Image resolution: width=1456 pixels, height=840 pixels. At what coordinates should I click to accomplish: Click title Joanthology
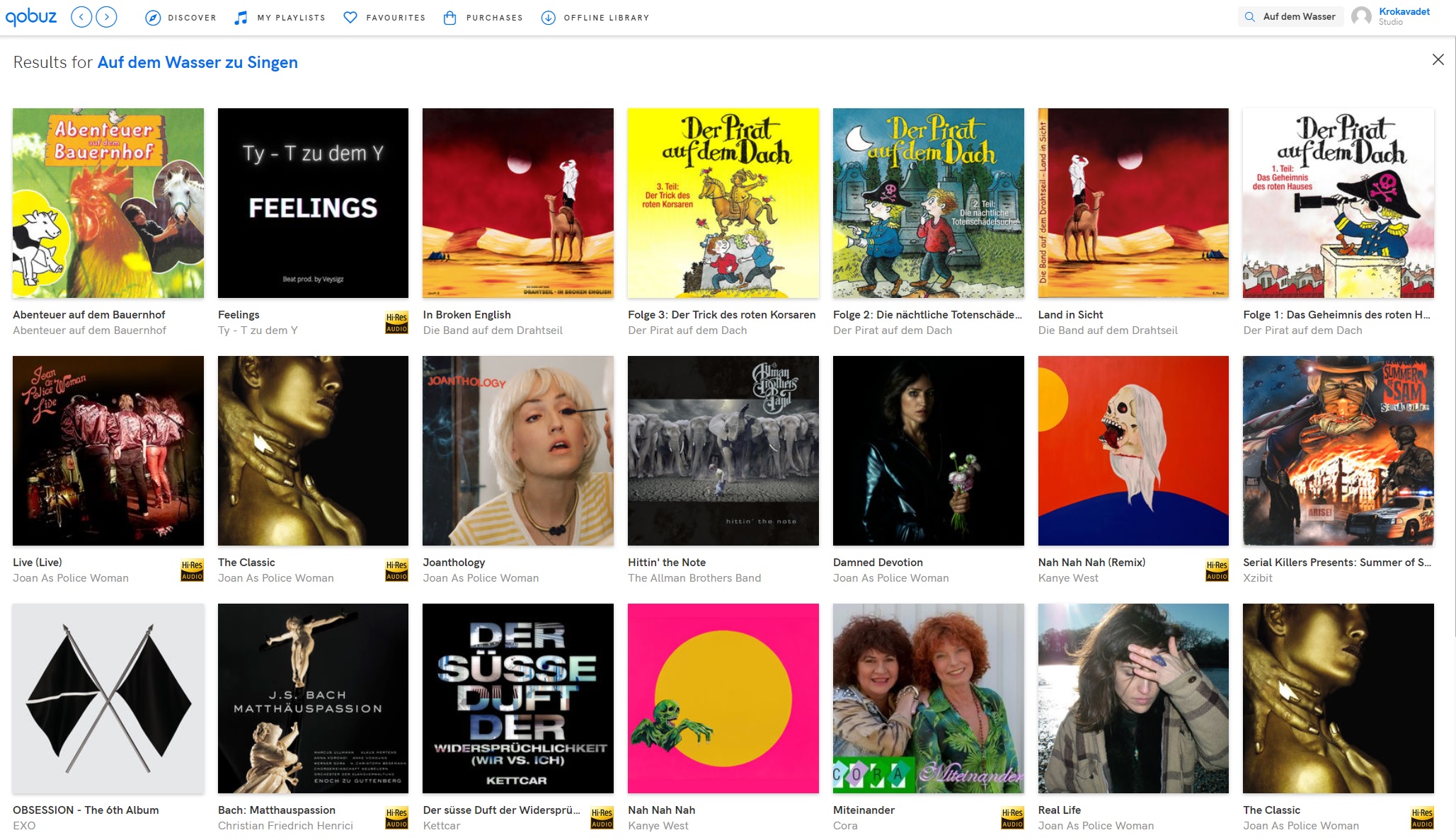point(454,563)
